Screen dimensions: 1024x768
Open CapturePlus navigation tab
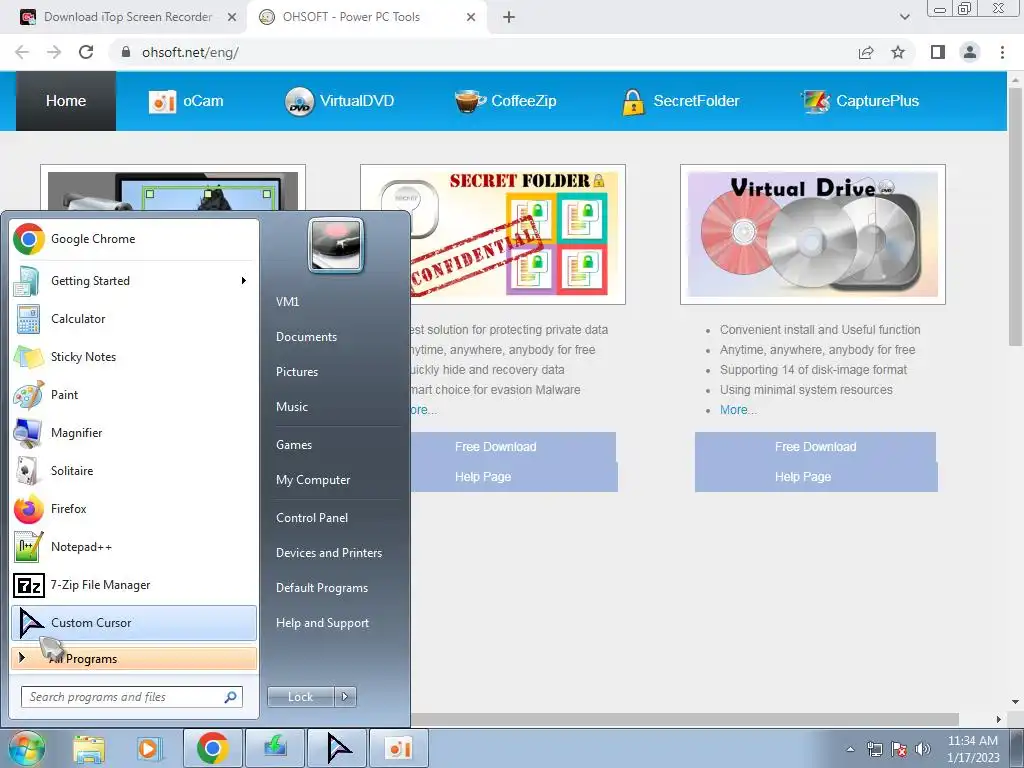point(860,101)
